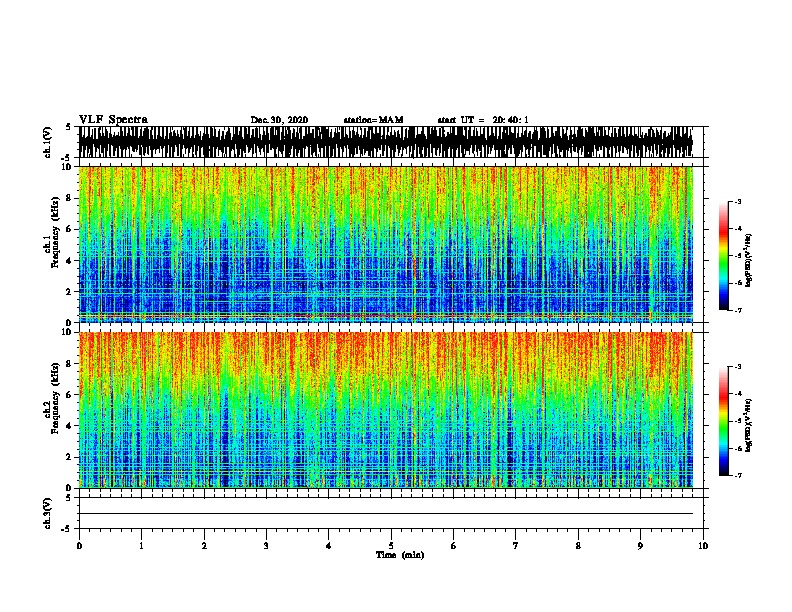The height and width of the screenshot is (612, 792).
Task: Click tick label "10" on the Time axis
Action: [x=703, y=546]
